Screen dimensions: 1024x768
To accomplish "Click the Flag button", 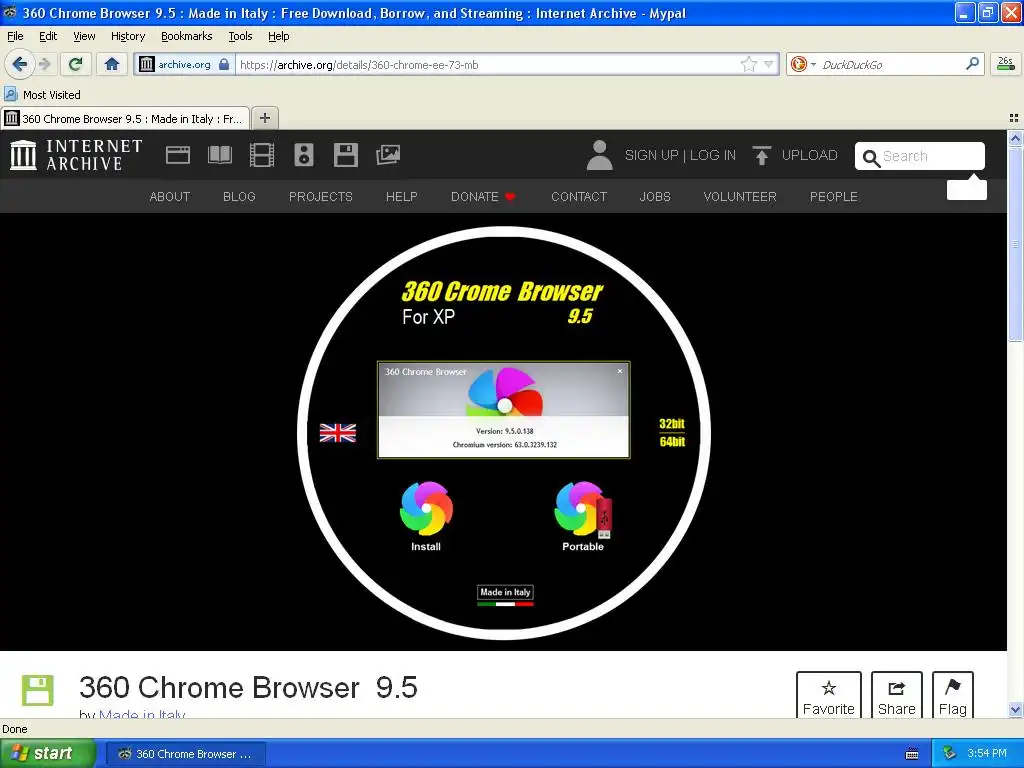I will pyautogui.click(x=953, y=696).
